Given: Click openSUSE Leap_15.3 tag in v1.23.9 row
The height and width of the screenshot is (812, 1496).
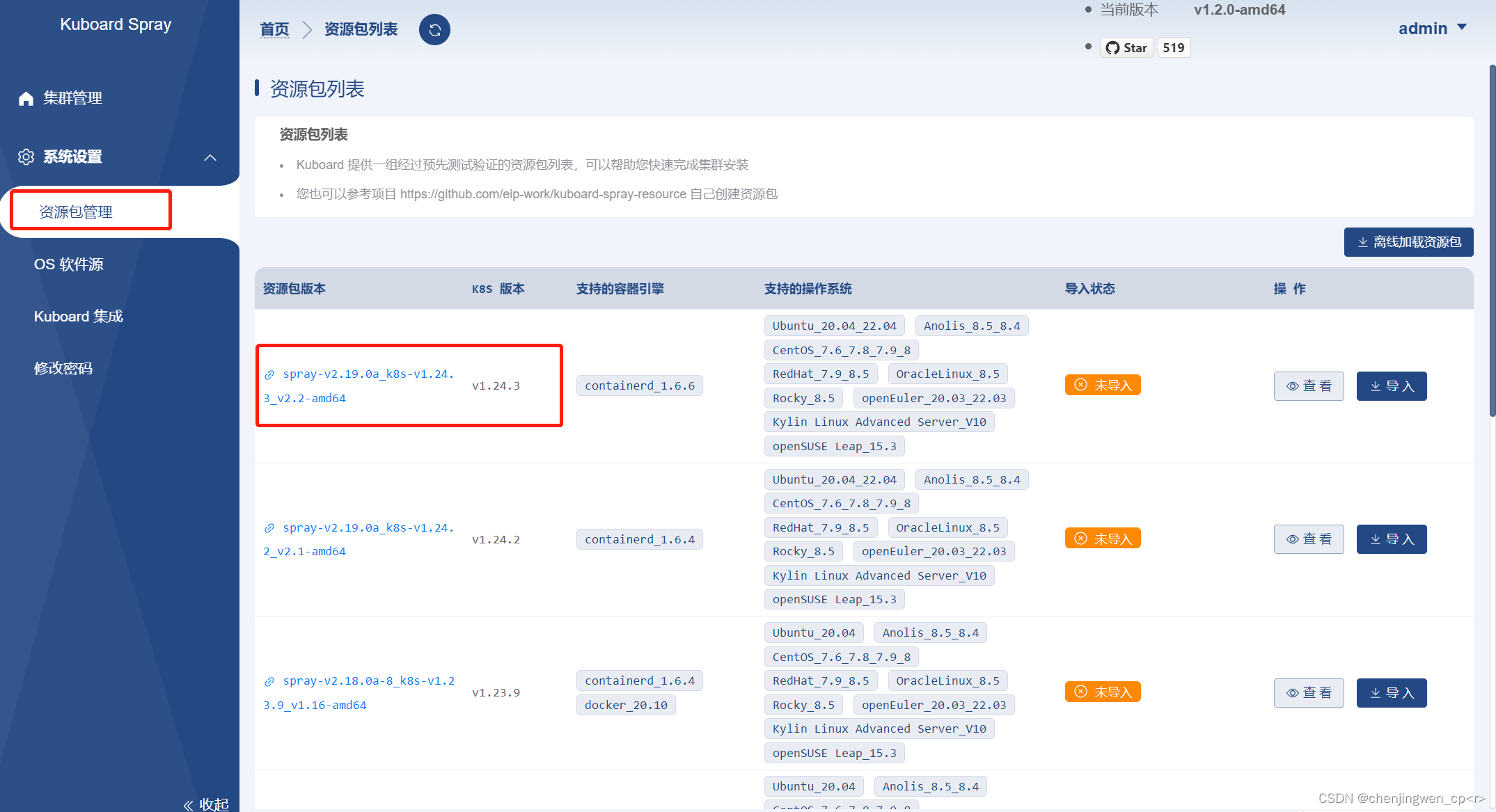Looking at the screenshot, I should point(834,753).
